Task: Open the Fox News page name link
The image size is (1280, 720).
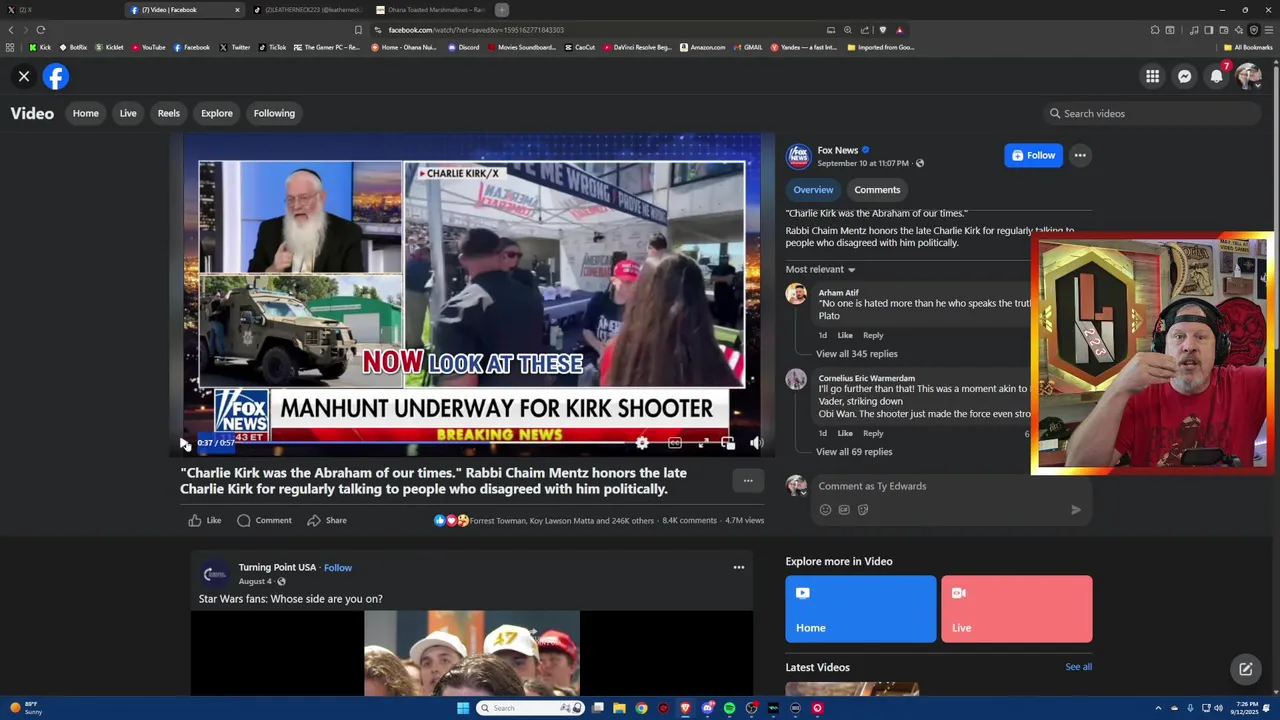Action: point(838,150)
